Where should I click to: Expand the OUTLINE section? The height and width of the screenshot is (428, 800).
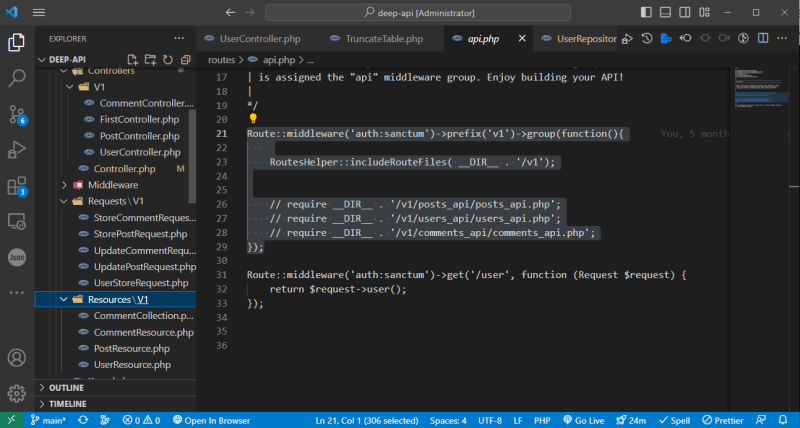pos(115,388)
